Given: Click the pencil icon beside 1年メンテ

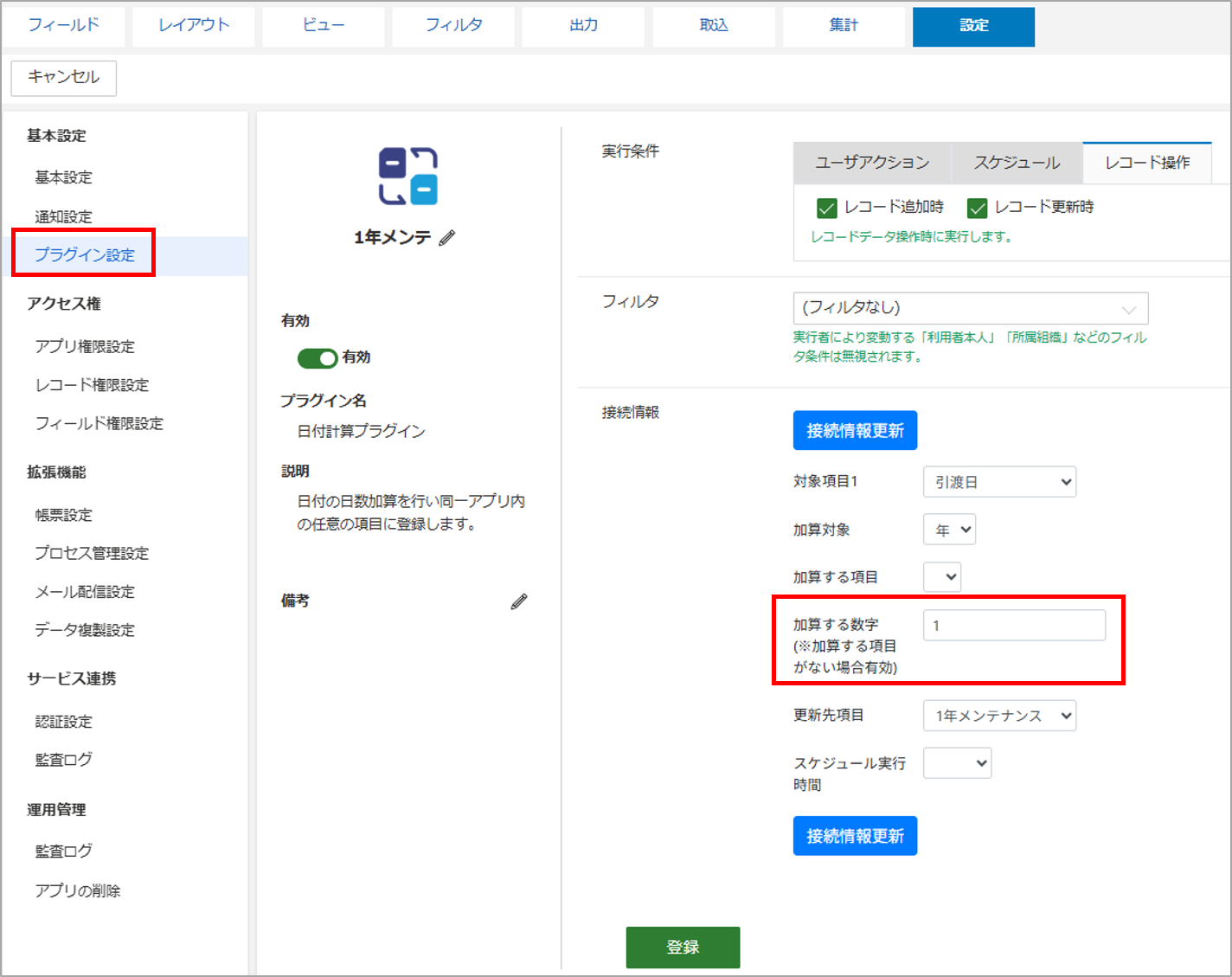Looking at the screenshot, I should [x=446, y=238].
